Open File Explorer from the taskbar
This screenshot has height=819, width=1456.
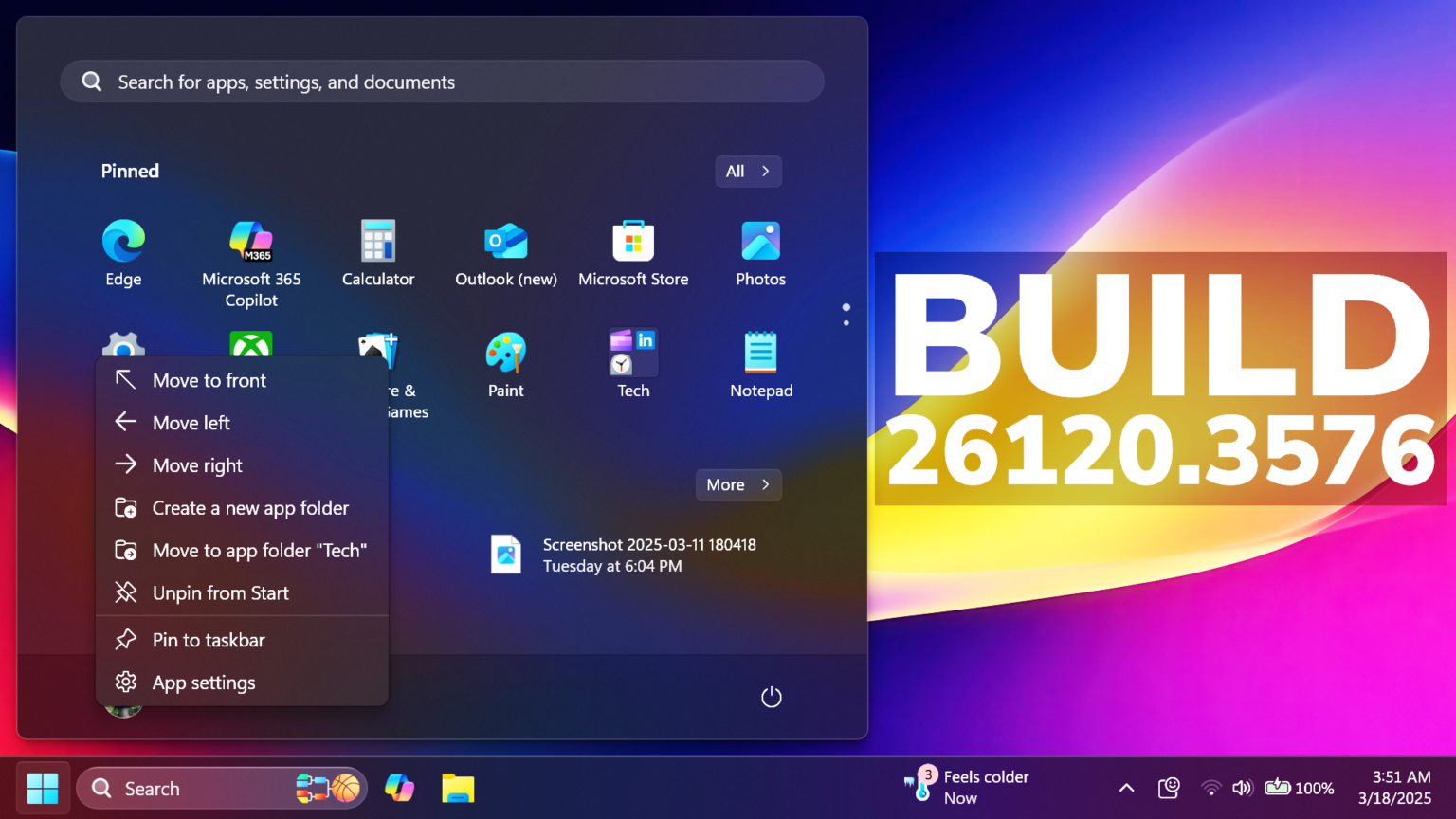[458, 788]
